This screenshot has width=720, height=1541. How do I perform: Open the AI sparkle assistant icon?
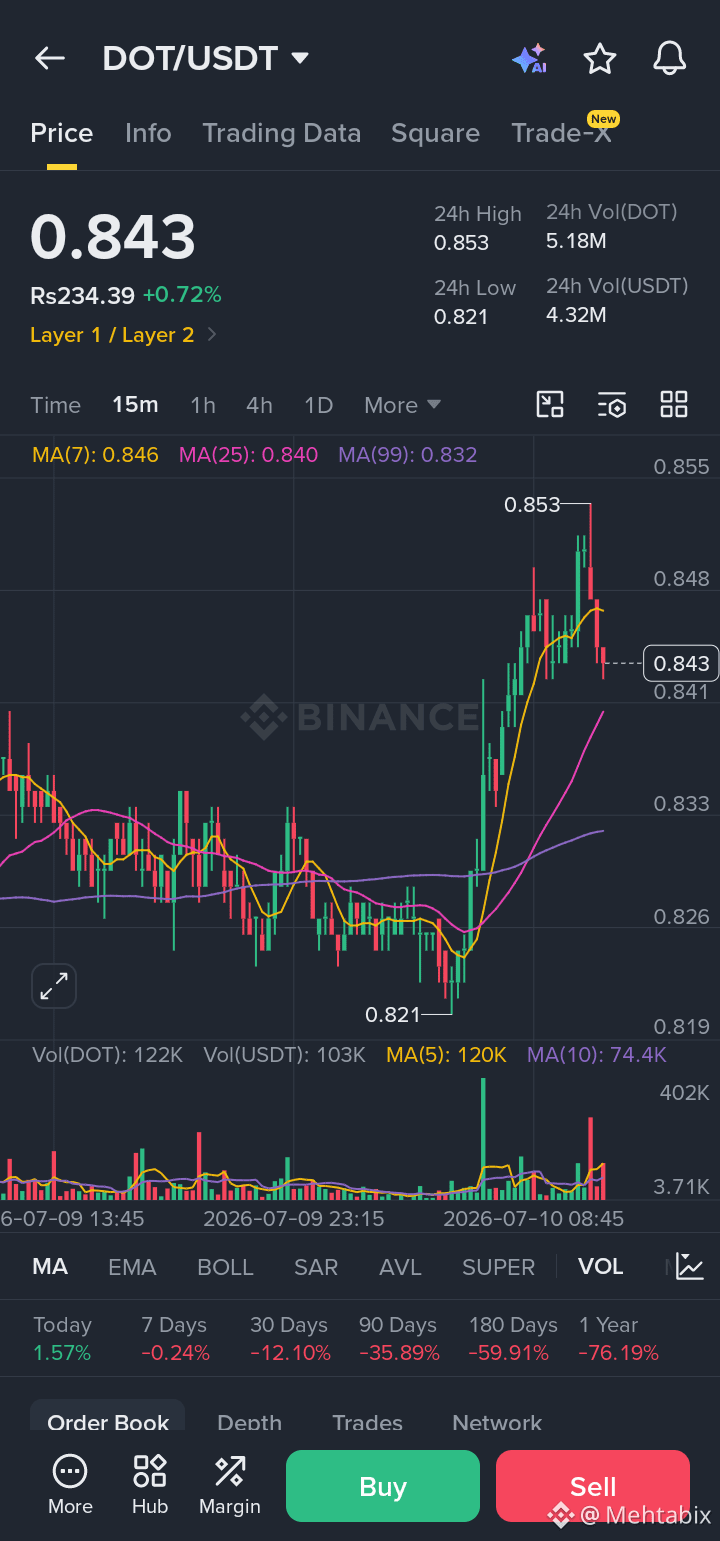(x=529, y=59)
